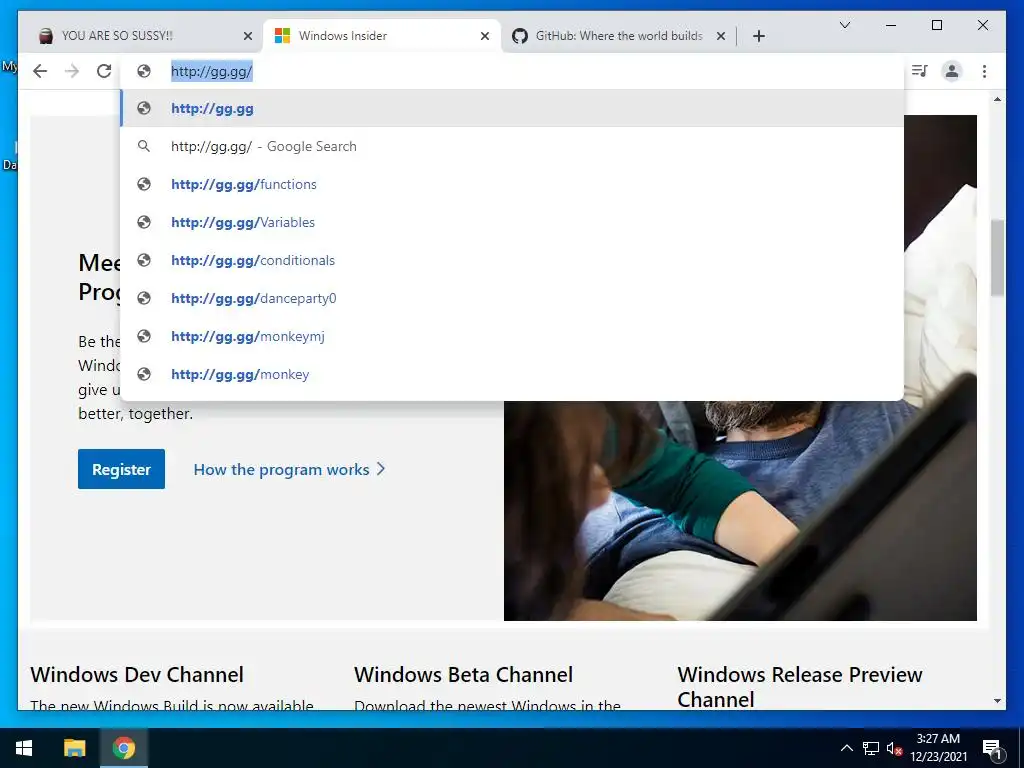
Task: Open the Windows Start menu
Action: point(24,748)
